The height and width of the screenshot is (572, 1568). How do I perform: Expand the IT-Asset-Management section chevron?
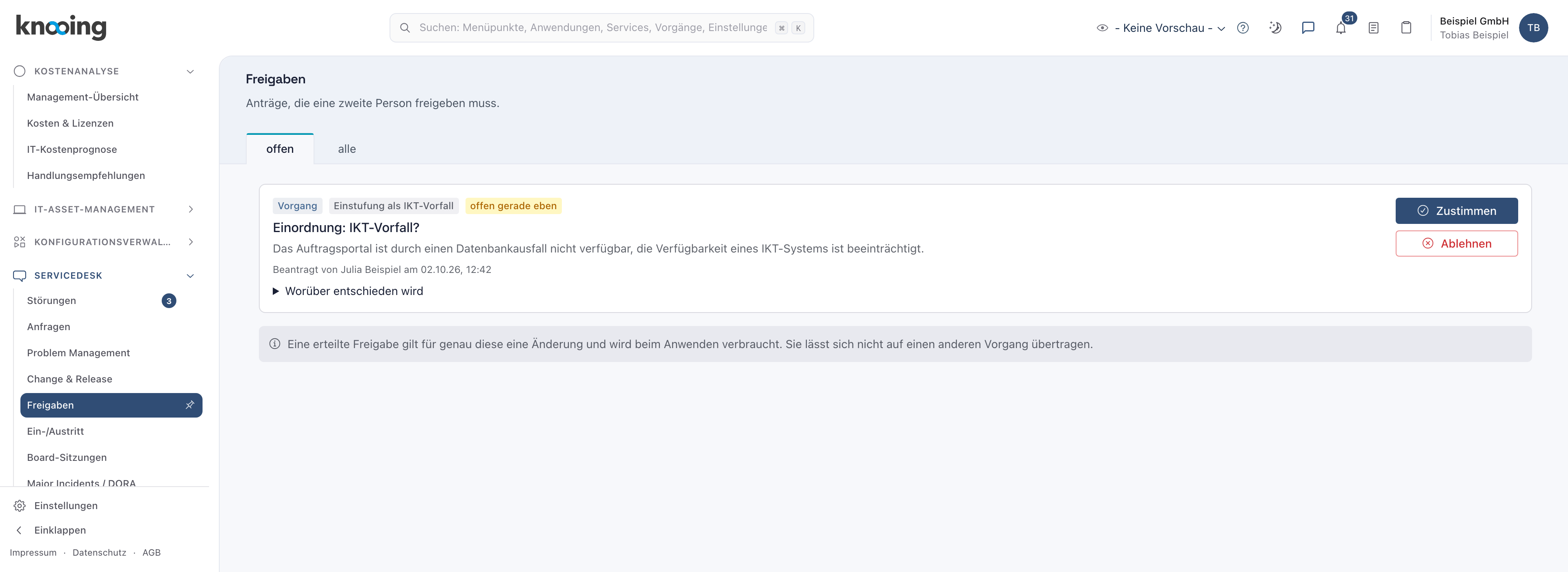pyautogui.click(x=191, y=210)
